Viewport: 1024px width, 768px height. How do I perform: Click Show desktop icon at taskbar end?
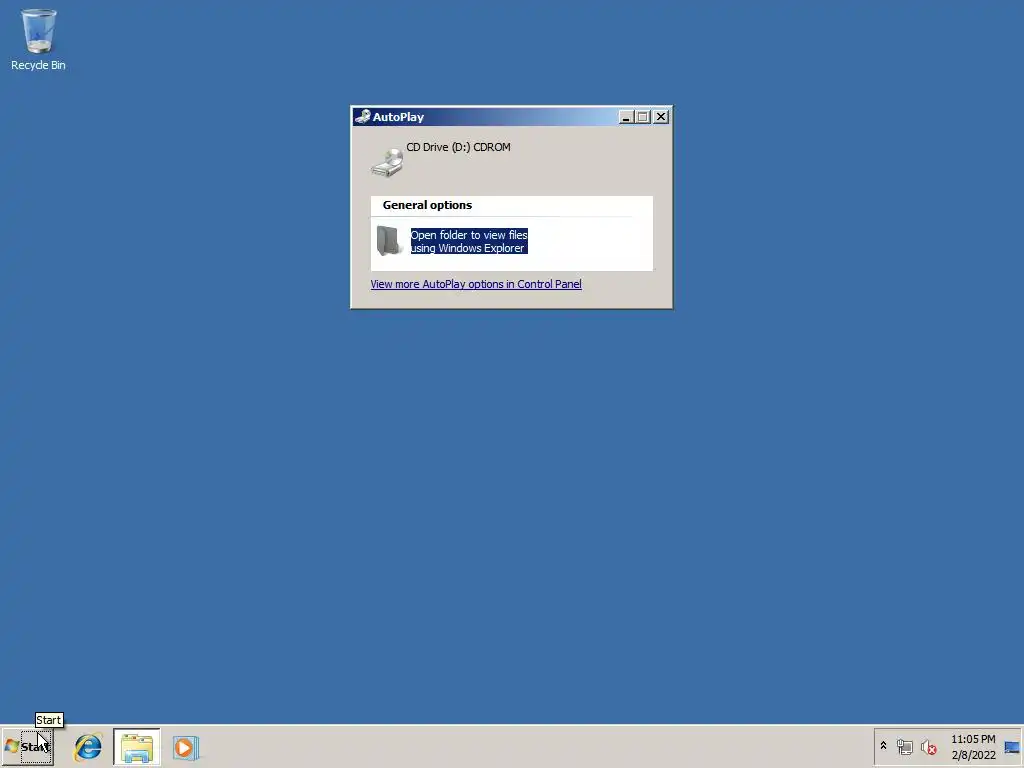(x=1012, y=746)
